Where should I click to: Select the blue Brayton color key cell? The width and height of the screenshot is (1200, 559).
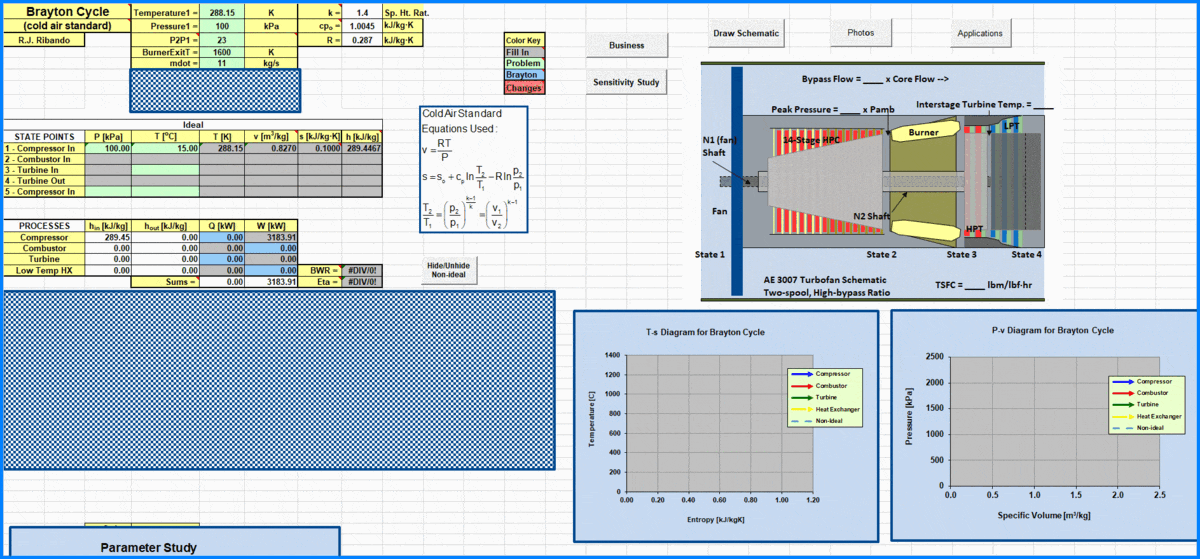pyautogui.click(x=523, y=75)
